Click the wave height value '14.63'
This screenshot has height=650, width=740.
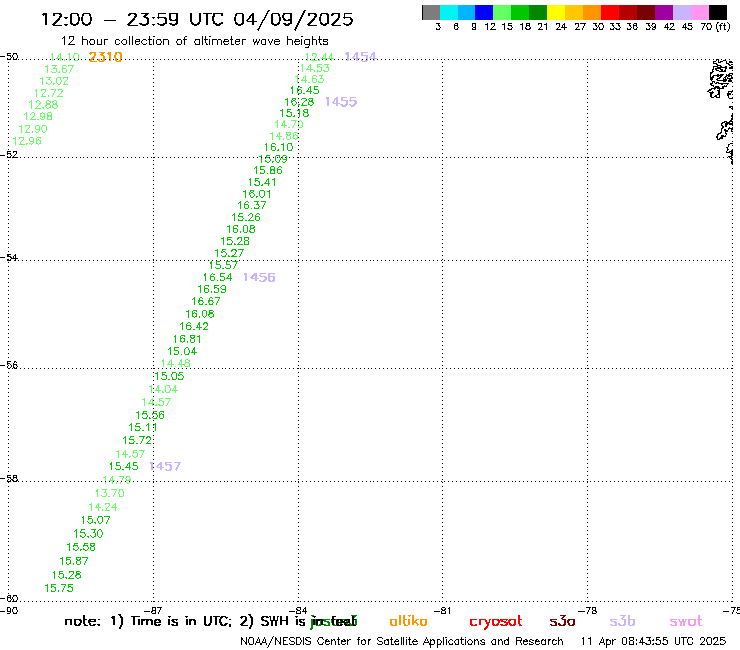tap(310, 79)
